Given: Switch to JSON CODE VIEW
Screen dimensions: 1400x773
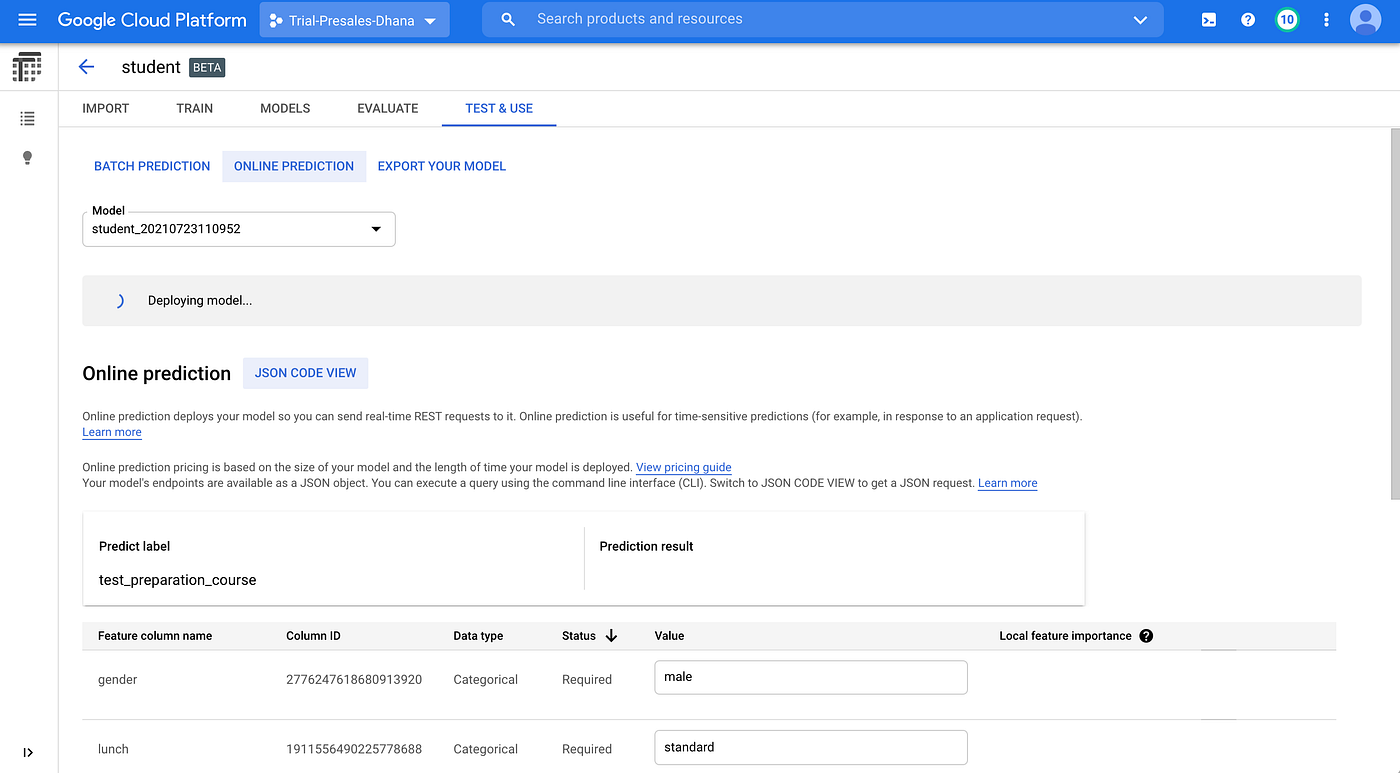Looking at the screenshot, I should pos(305,372).
